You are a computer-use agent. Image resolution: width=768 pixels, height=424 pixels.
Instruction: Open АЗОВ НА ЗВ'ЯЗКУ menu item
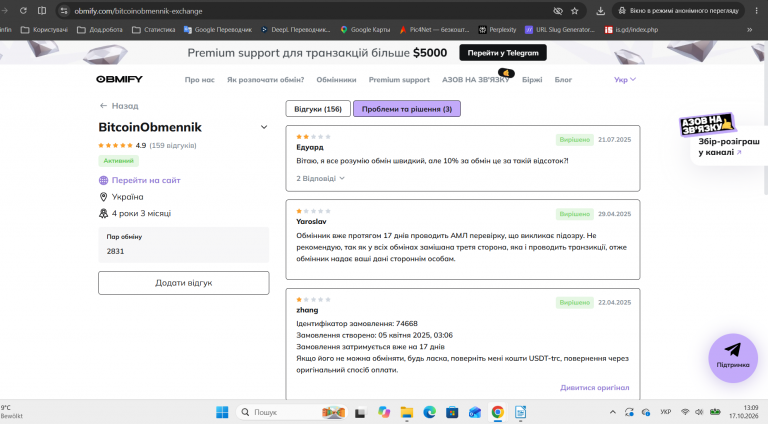pyautogui.click(x=476, y=80)
